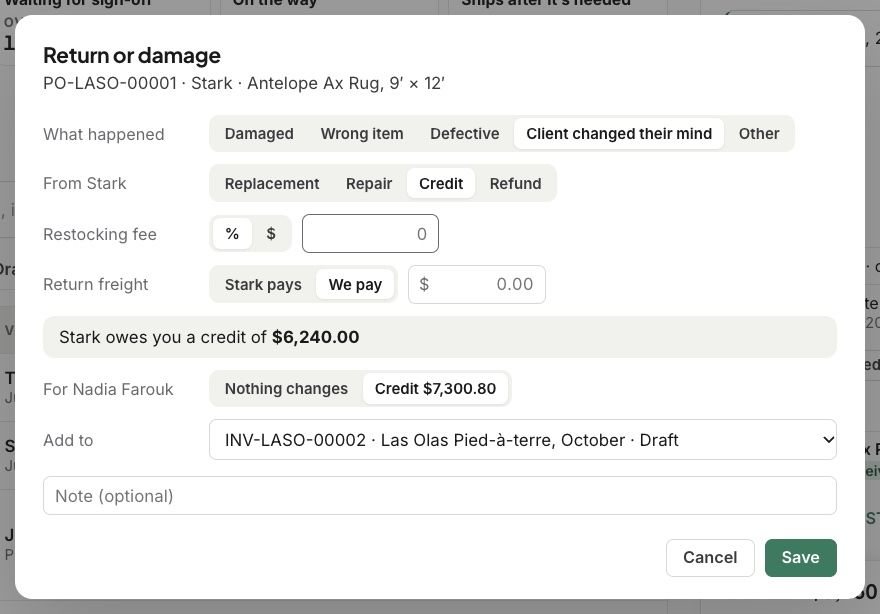Image resolution: width=880 pixels, height=614 pixels.
Task: Open the Add to invoice dropdown
Action: tap(522, 439)
